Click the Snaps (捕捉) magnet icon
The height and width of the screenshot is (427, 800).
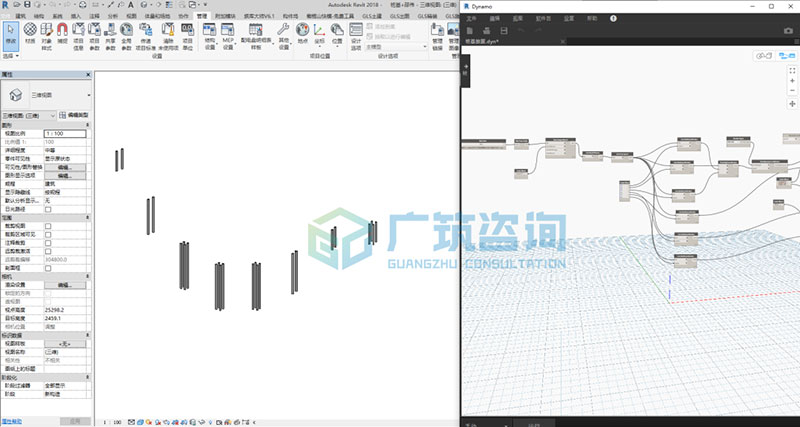(x=62, y=33)
